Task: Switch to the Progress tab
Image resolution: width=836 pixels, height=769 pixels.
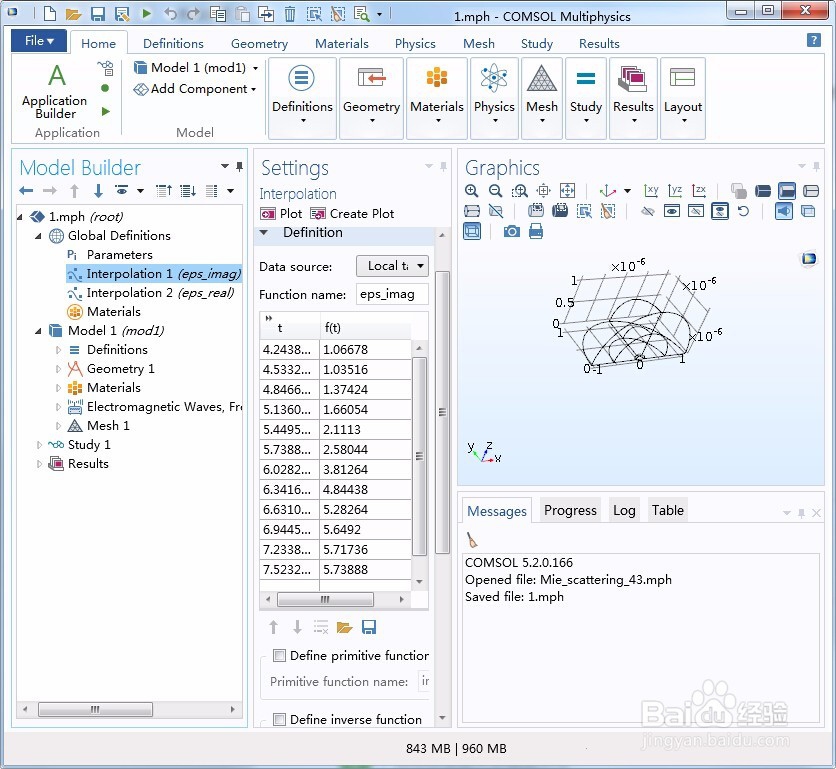Action: point(570,510)
